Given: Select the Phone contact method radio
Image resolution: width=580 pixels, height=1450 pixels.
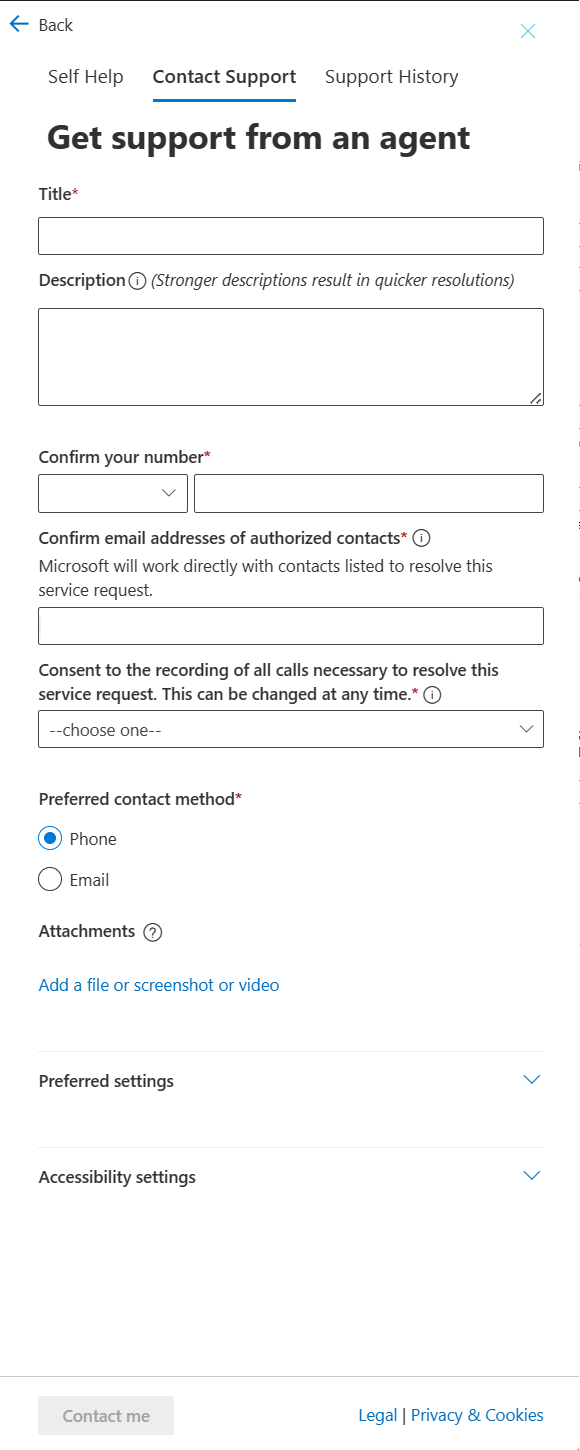Looking at the screenshot, I should point(50,839).
